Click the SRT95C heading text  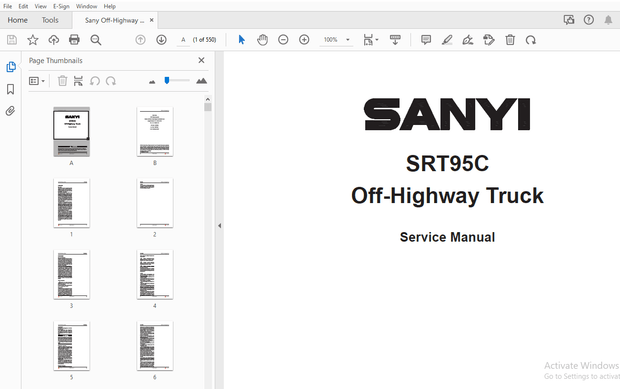coord(447,163)
